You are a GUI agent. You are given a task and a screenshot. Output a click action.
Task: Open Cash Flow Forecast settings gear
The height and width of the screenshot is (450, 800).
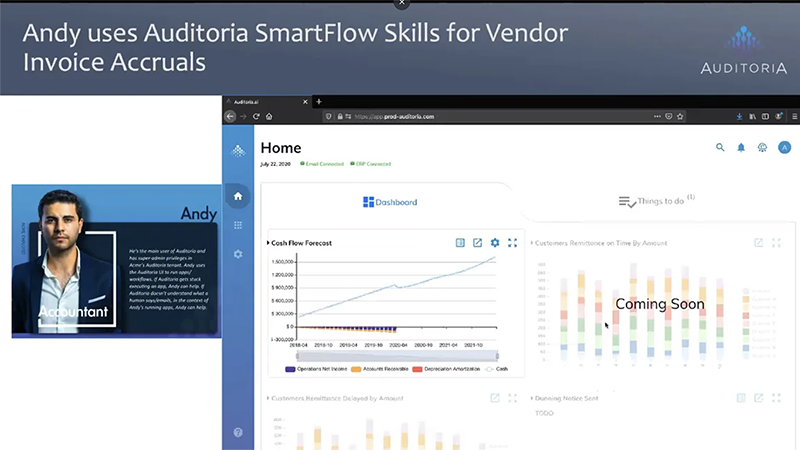(495, 243)
